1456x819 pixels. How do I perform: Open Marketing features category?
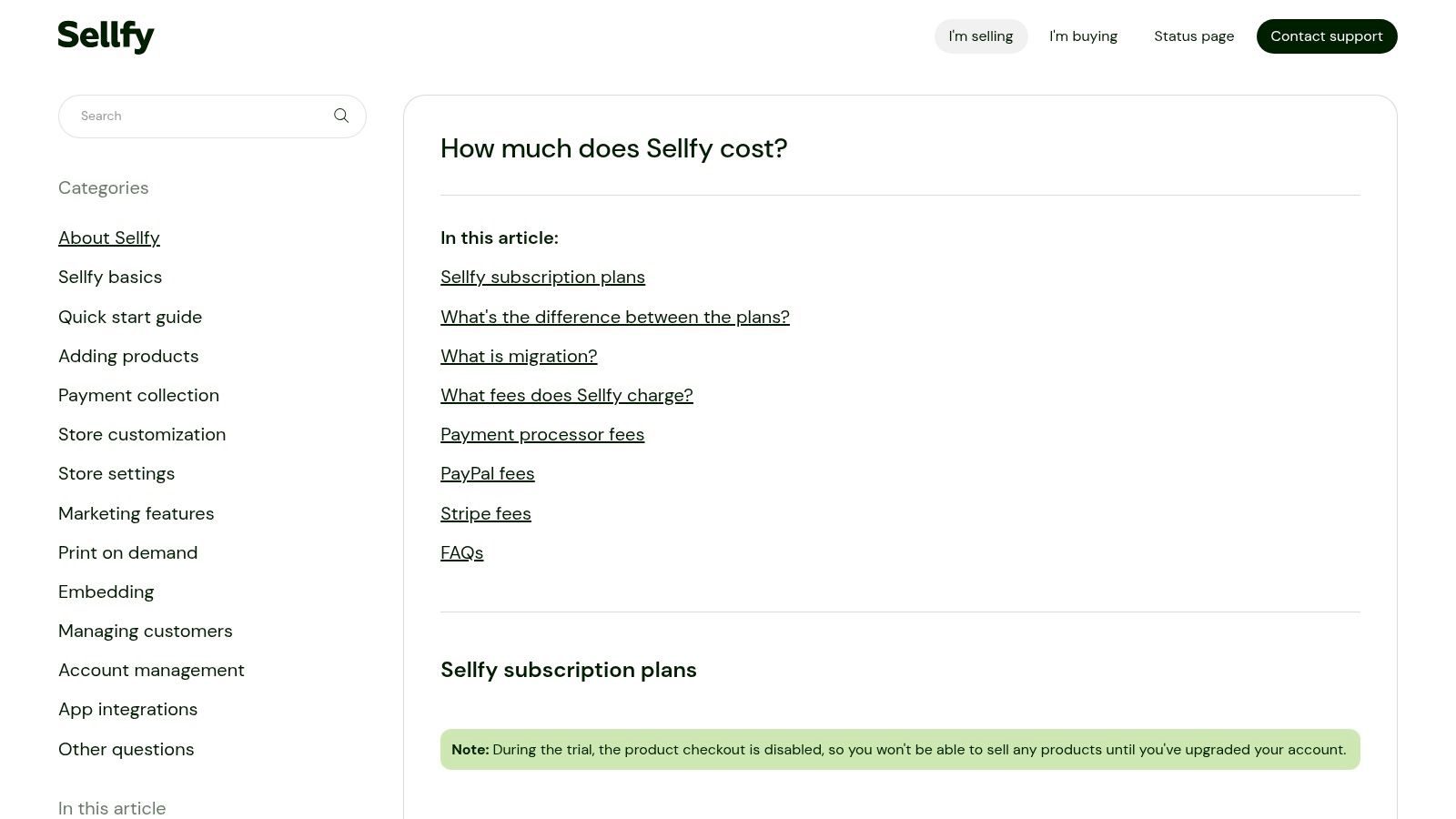(136, 513)
